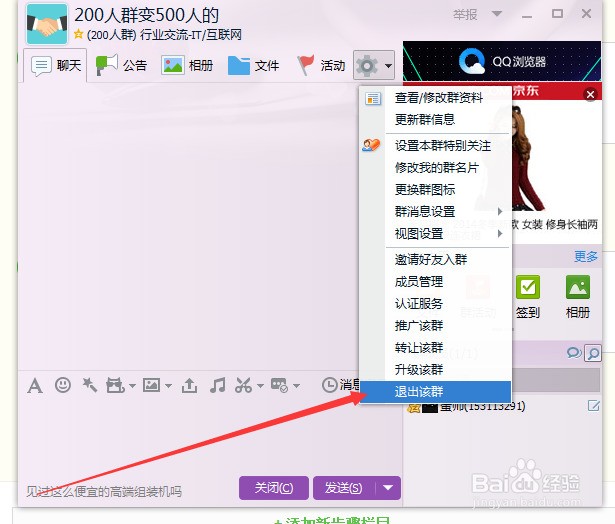Screen dimensions: 615x524
Task: Select 退出该群 to leave group
Action: [x=435, y=391]
